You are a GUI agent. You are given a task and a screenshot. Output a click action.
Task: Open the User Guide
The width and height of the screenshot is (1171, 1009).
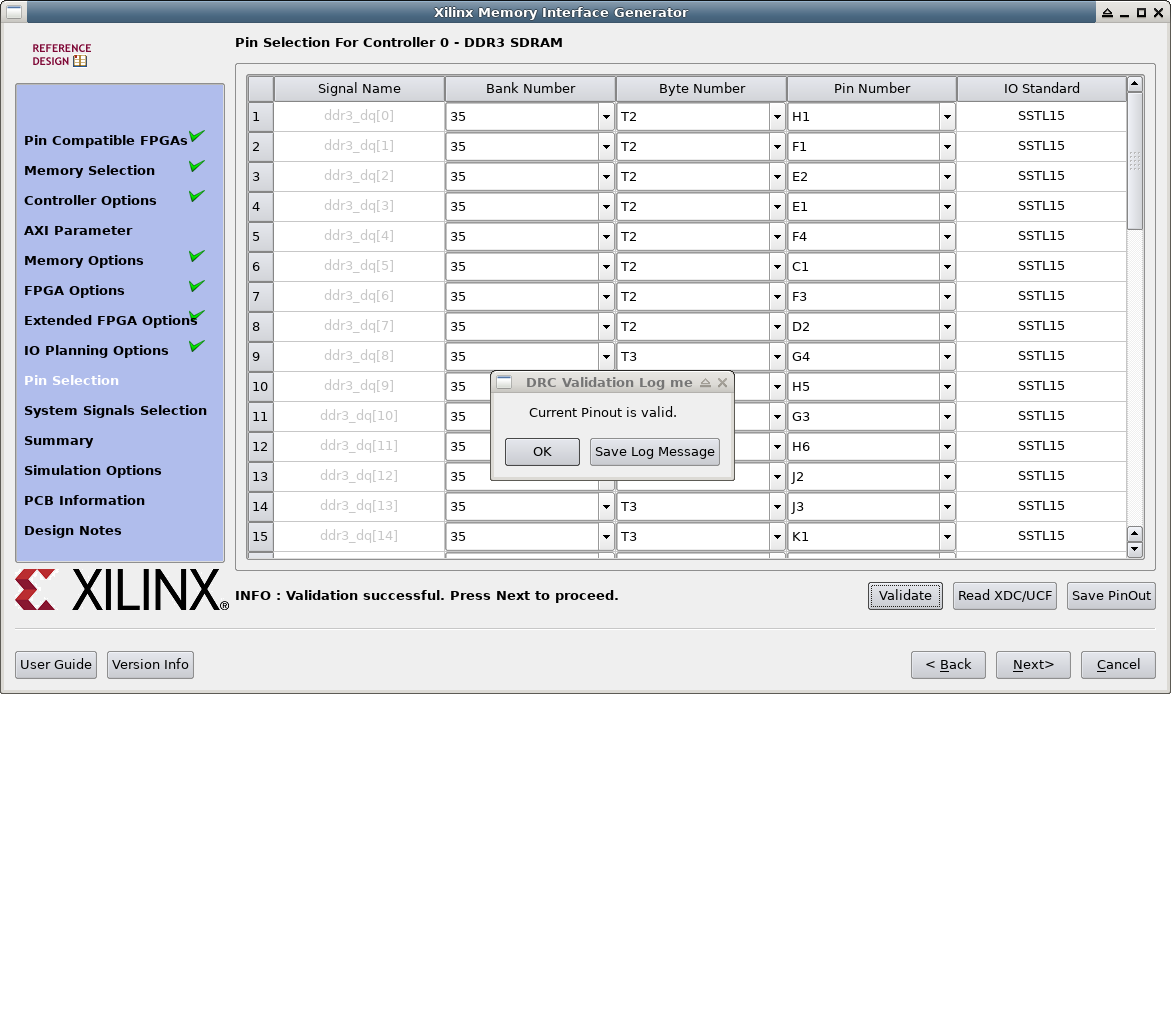56,665
